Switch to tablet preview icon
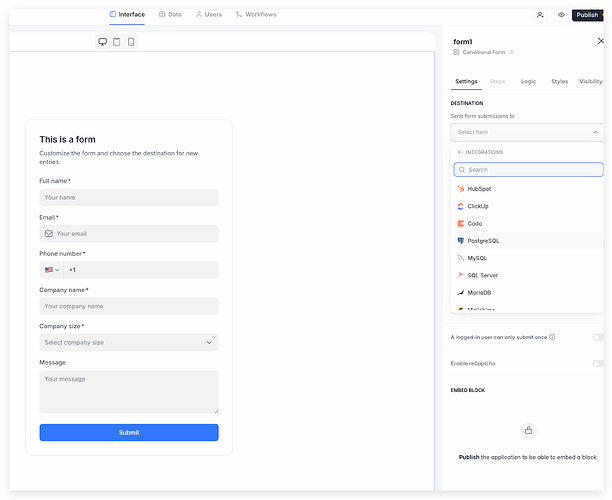This screenshot has width=612, height=500. [117, 42]
